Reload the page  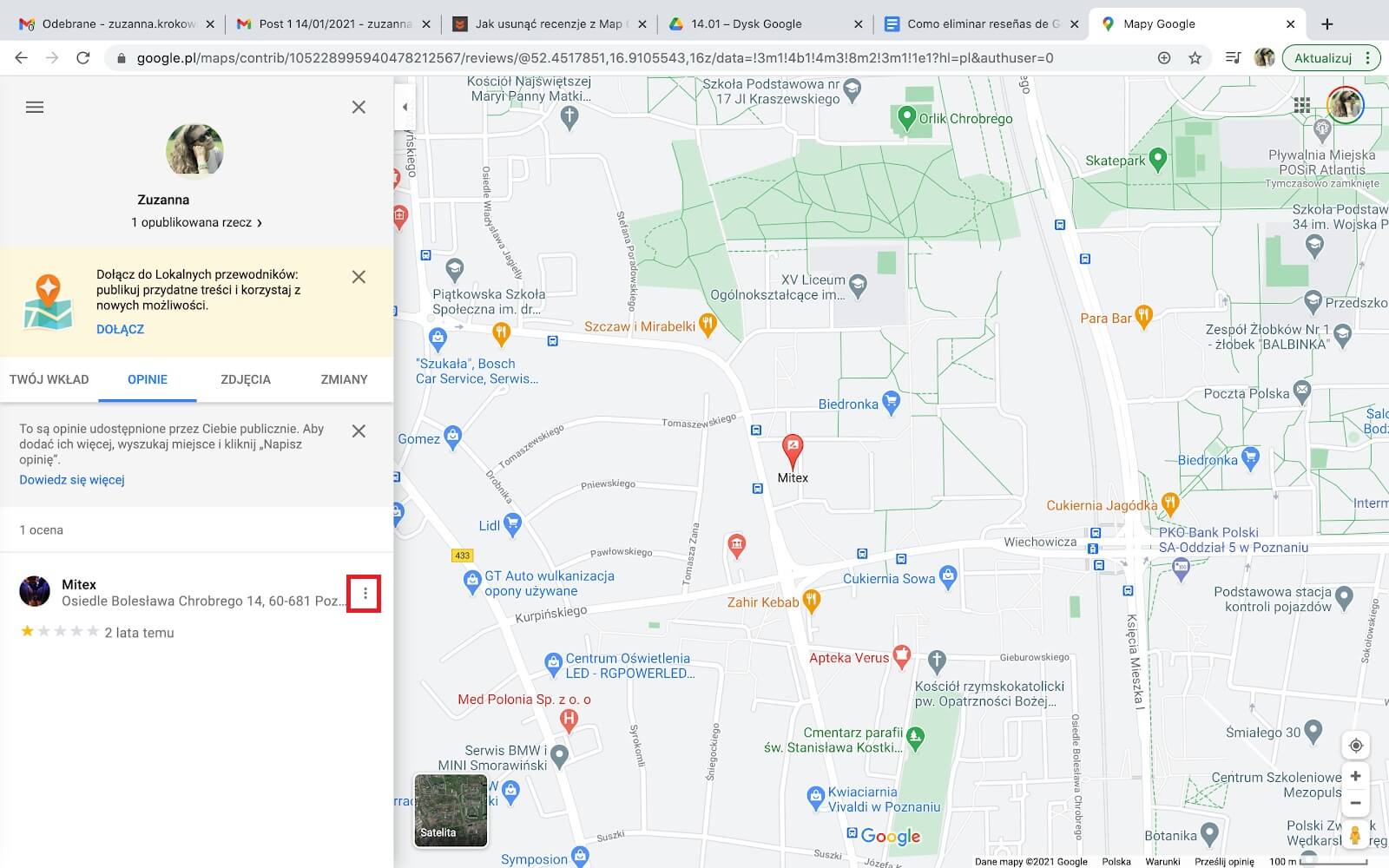tap(83, 58)
